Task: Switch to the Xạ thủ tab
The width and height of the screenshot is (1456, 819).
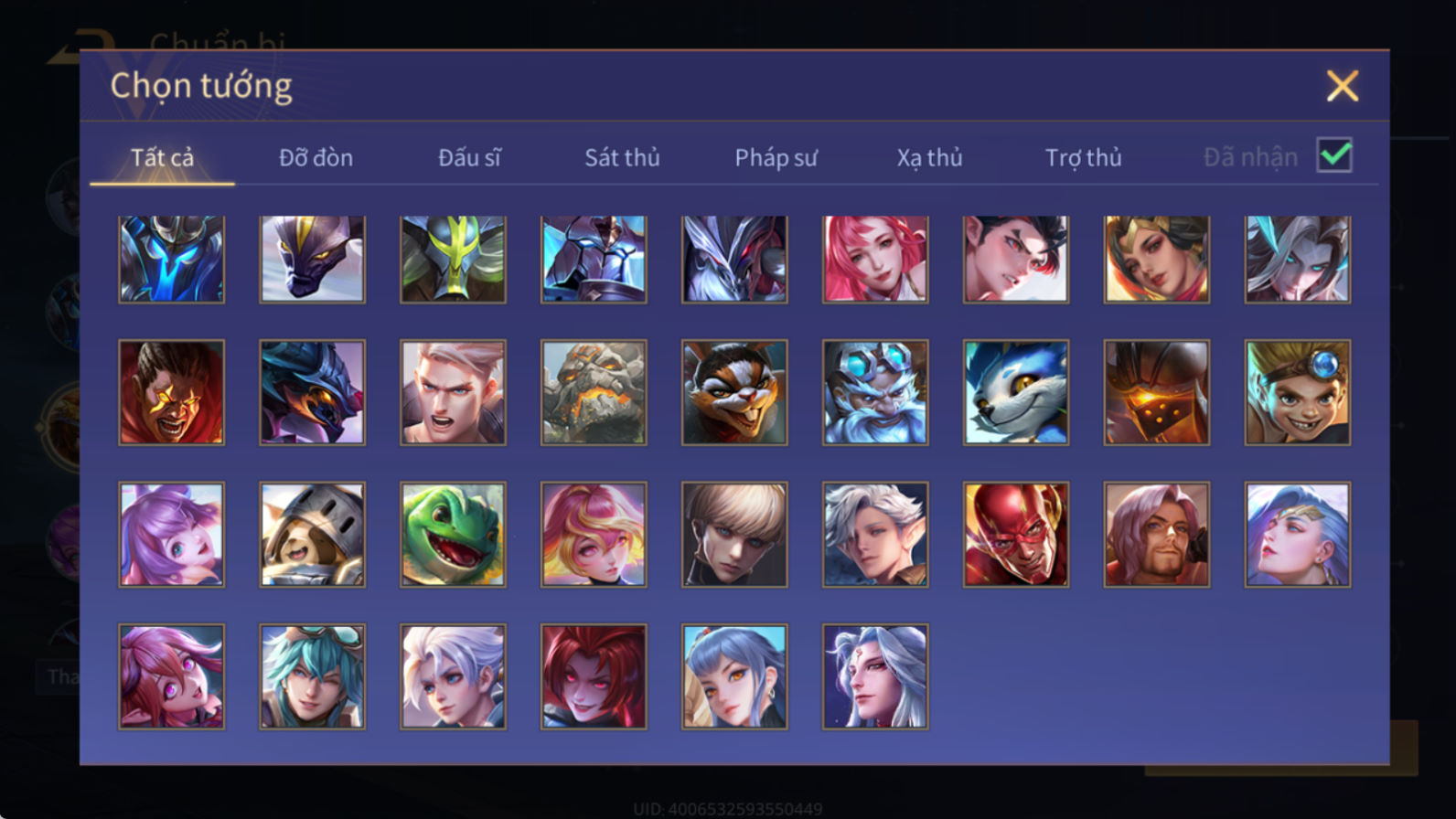Action: pyautogui.click(x=929, y=158)
